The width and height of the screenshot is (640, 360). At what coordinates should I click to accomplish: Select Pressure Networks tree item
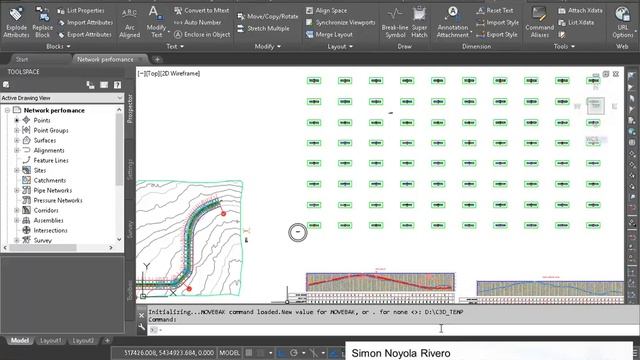coord(58,200)
